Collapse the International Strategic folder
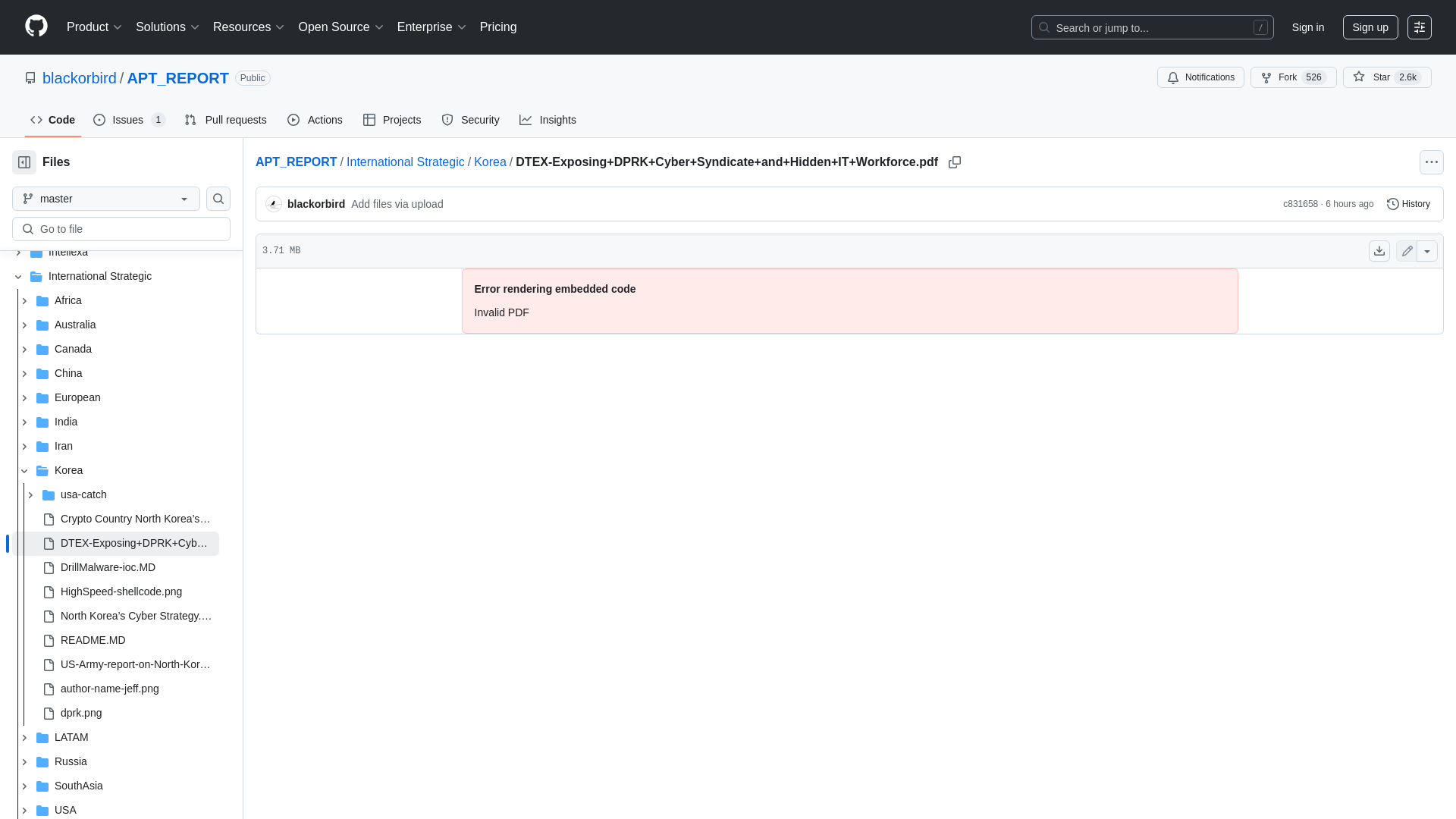The image size is (1456, 819). point(18,277)
